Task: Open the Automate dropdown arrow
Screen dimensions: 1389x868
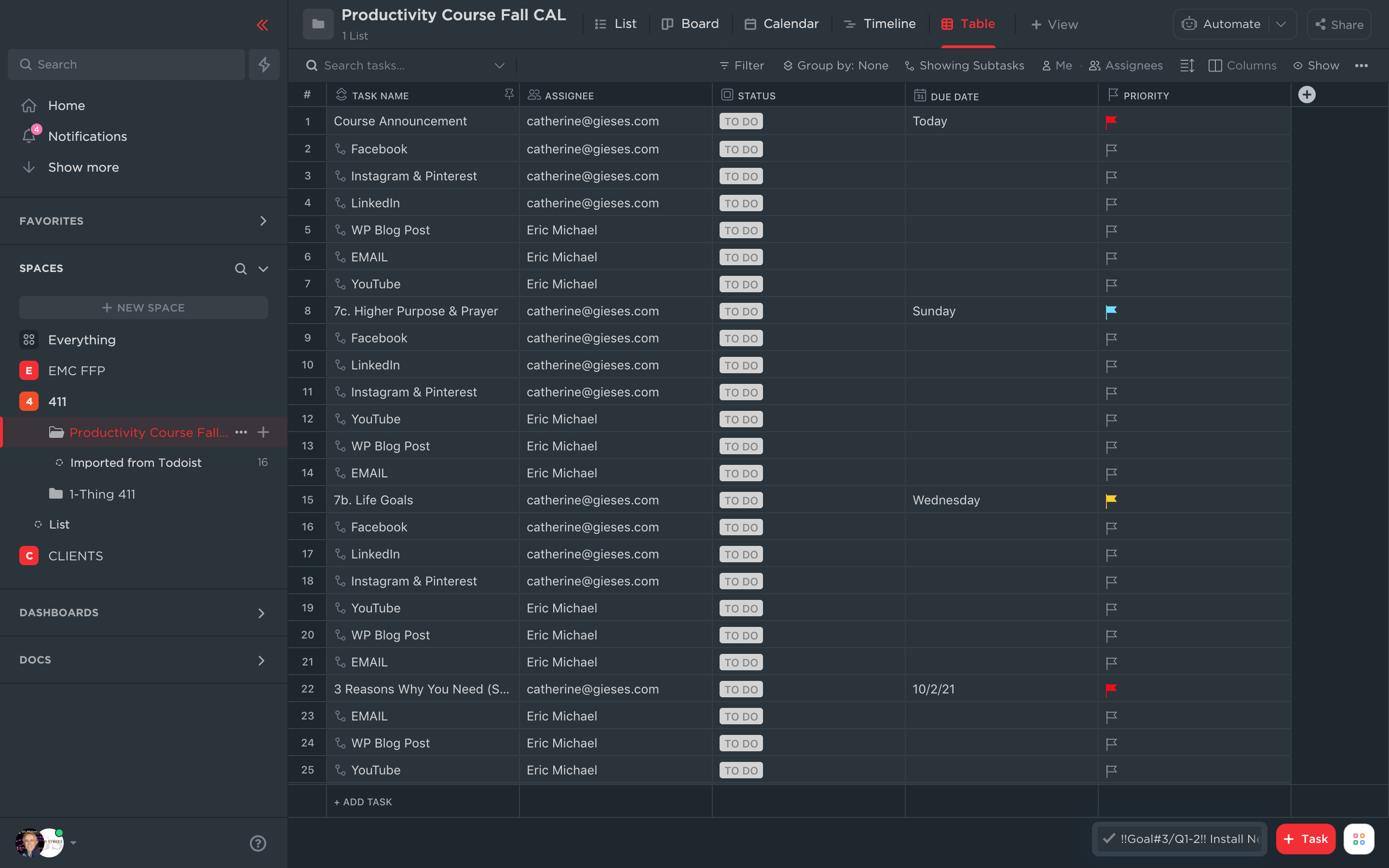Action: point(1280,24)
